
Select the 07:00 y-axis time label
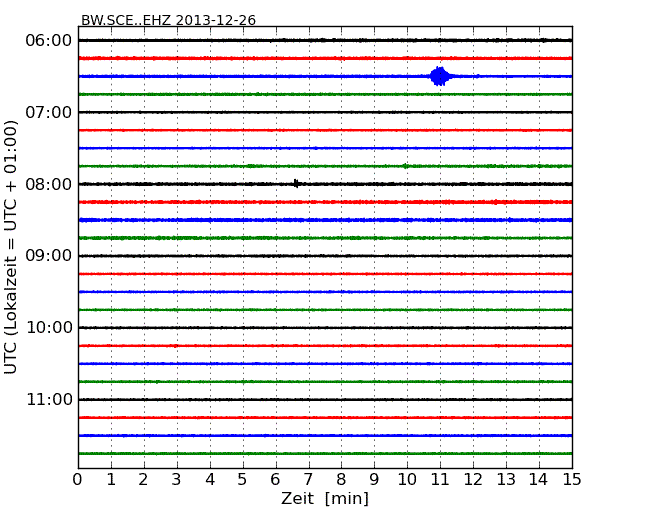click(x=48, y=112)
